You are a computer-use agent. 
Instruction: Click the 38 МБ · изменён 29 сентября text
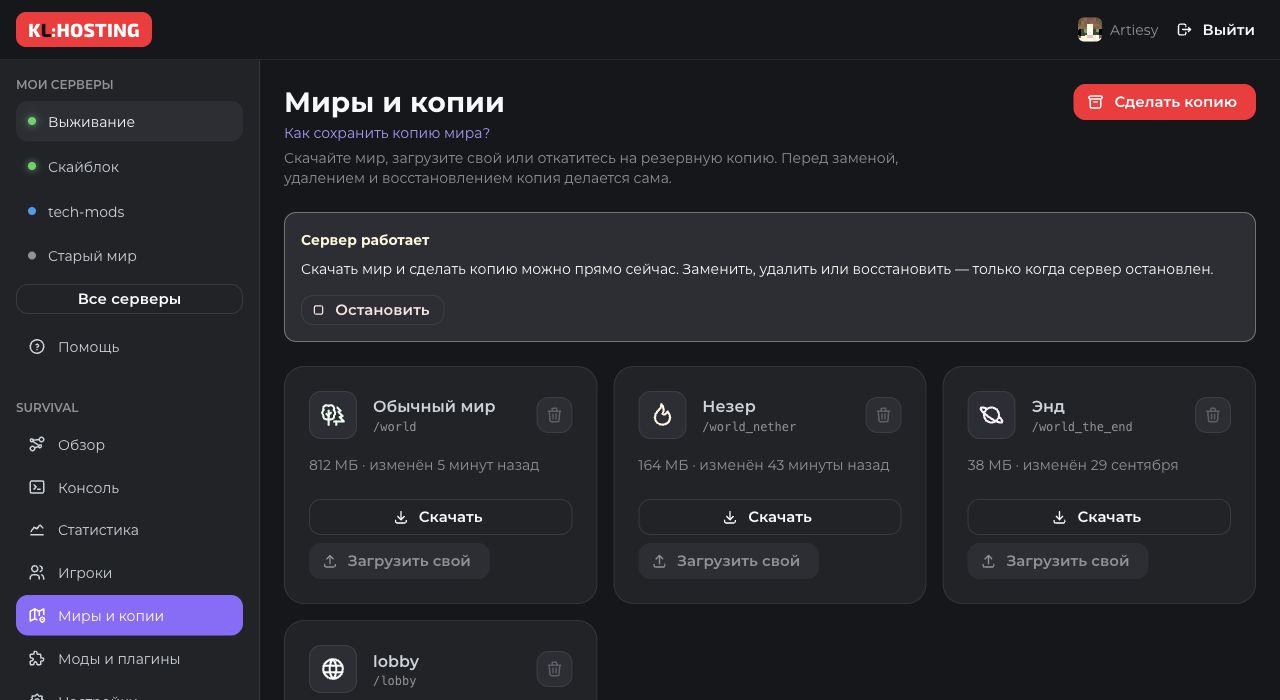pos(1073,465)
